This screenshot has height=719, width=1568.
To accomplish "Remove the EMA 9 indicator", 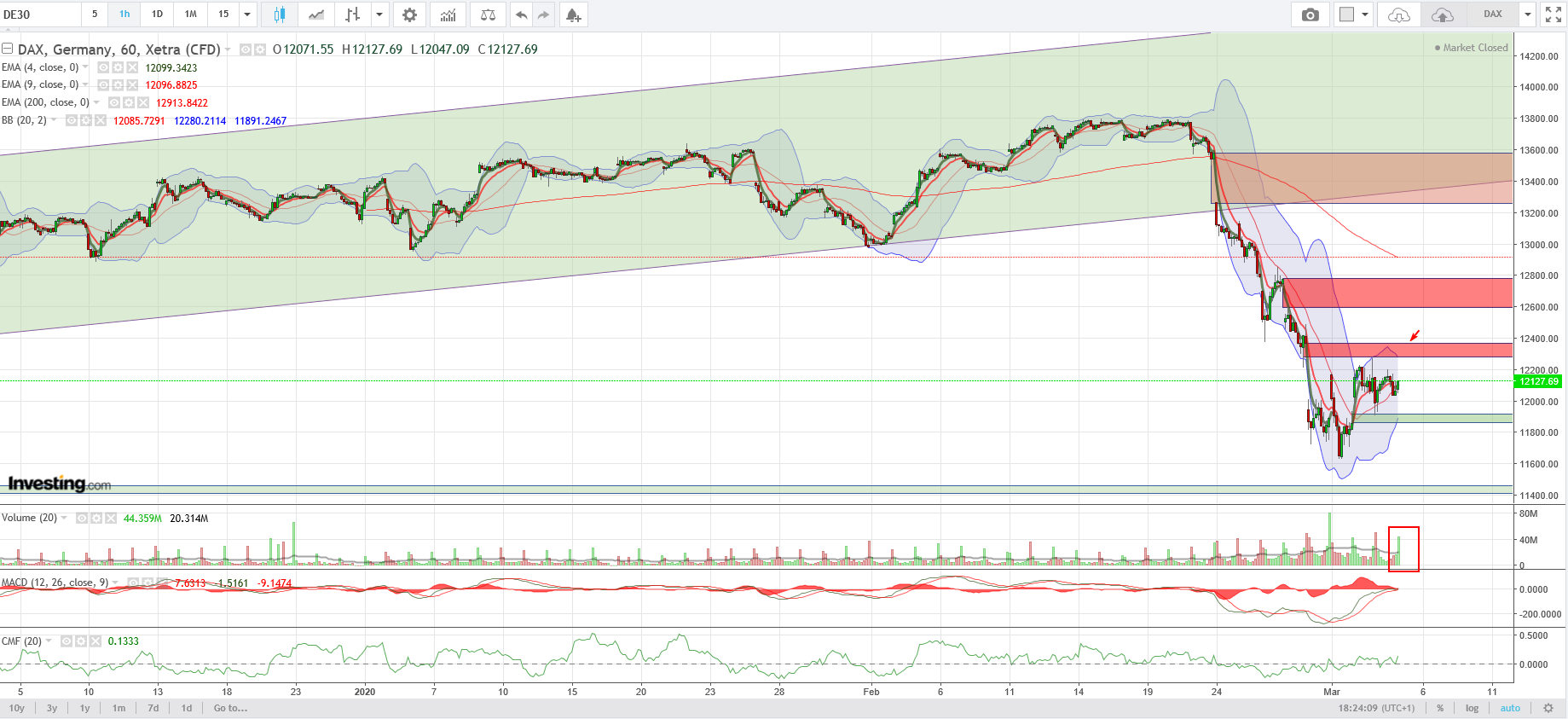I will coord(132,85).
